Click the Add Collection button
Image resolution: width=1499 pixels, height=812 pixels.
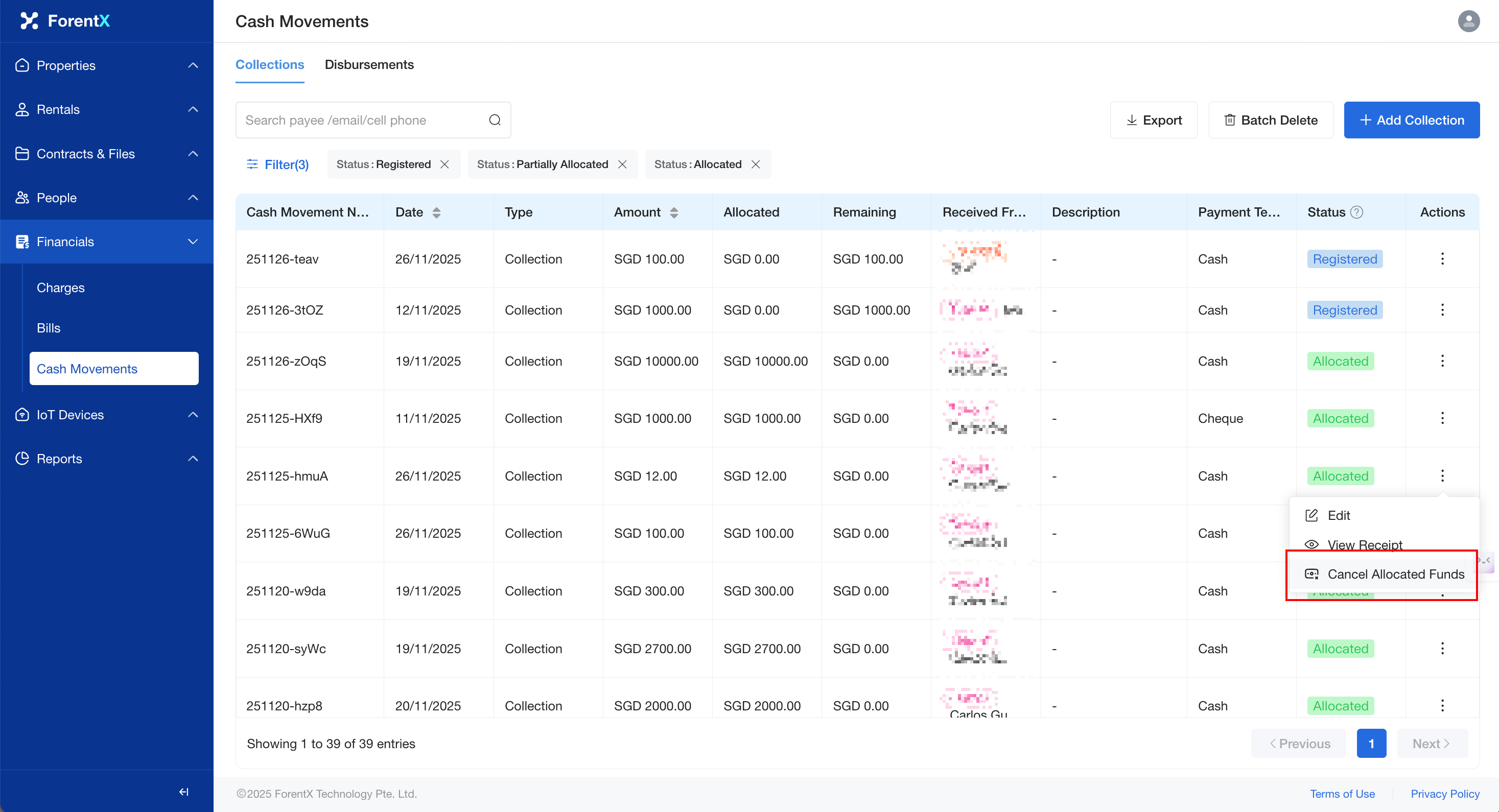click(1411, 120)
